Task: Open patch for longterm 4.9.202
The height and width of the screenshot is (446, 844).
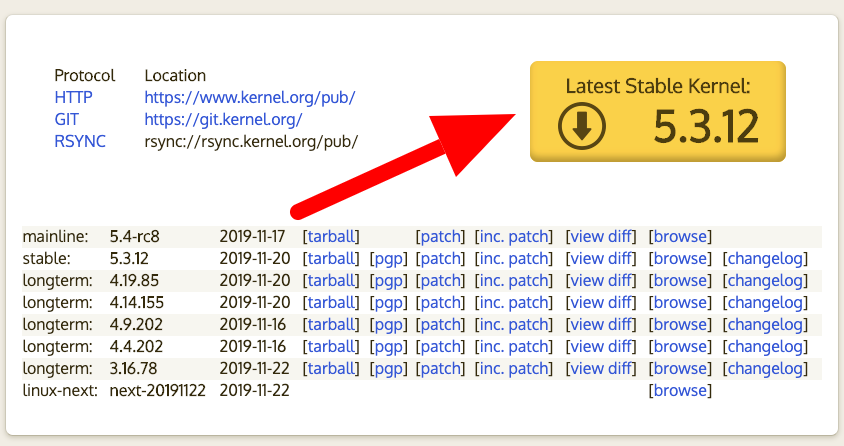Action: click(440, 325)
